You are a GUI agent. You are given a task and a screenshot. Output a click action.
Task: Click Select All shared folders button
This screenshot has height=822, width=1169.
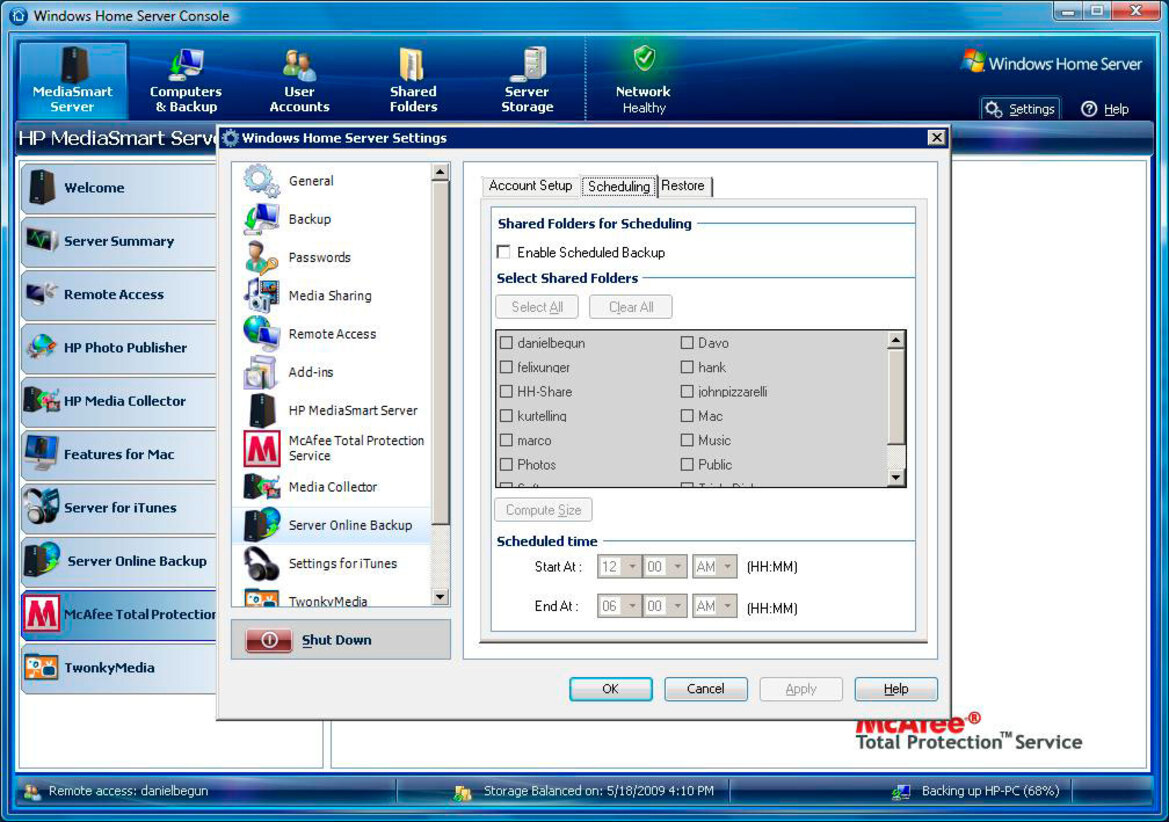pos(537,307)
